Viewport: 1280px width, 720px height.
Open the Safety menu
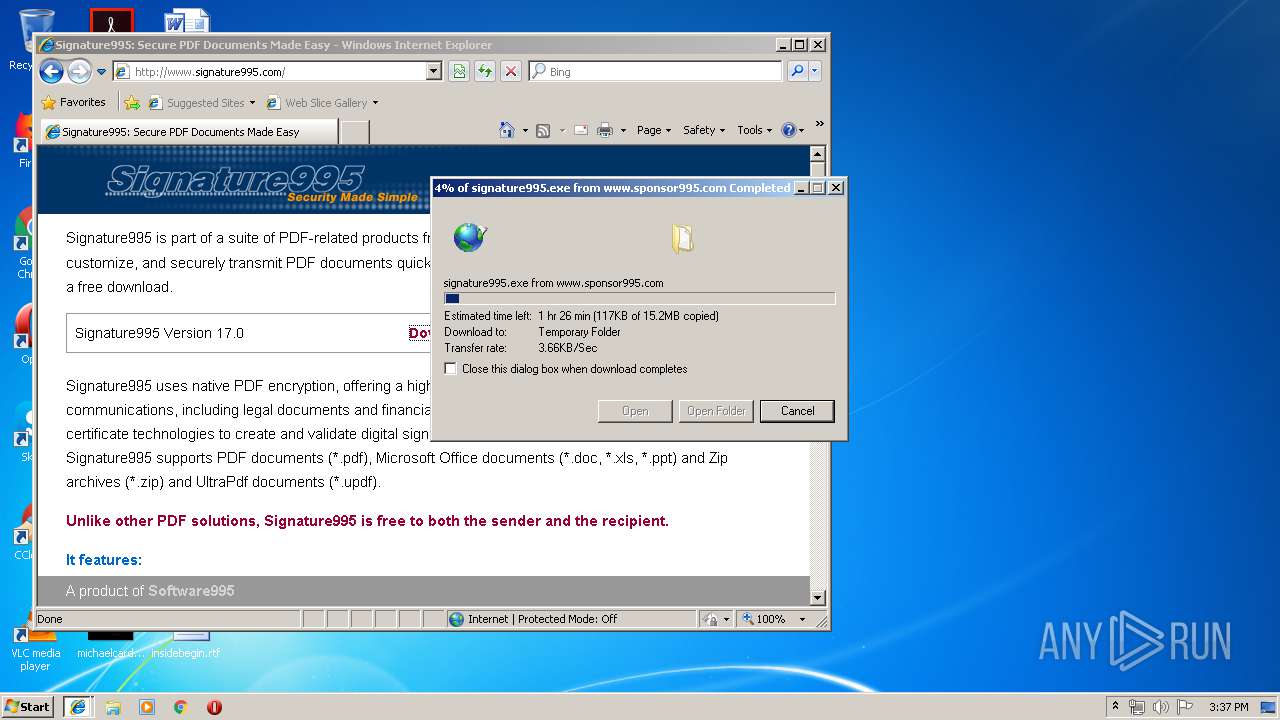click(704, 130)
